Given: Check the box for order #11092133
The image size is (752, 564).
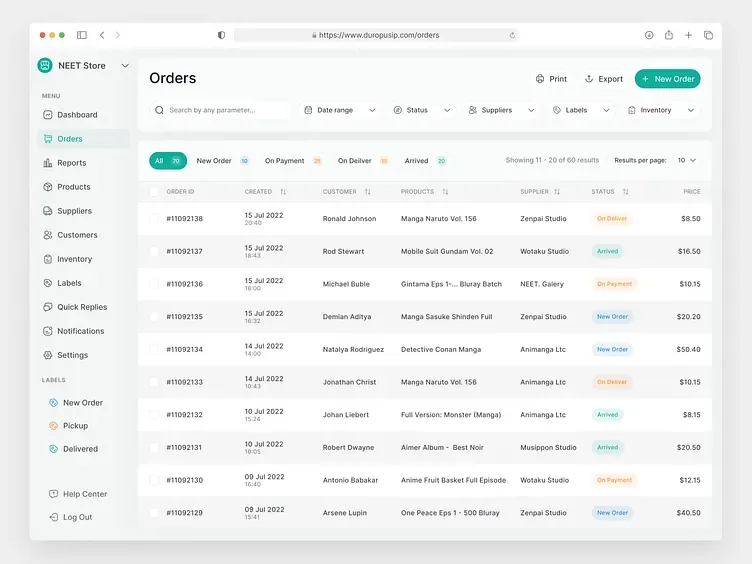Looking at the screenshot, I should click(x=153, y=382).
